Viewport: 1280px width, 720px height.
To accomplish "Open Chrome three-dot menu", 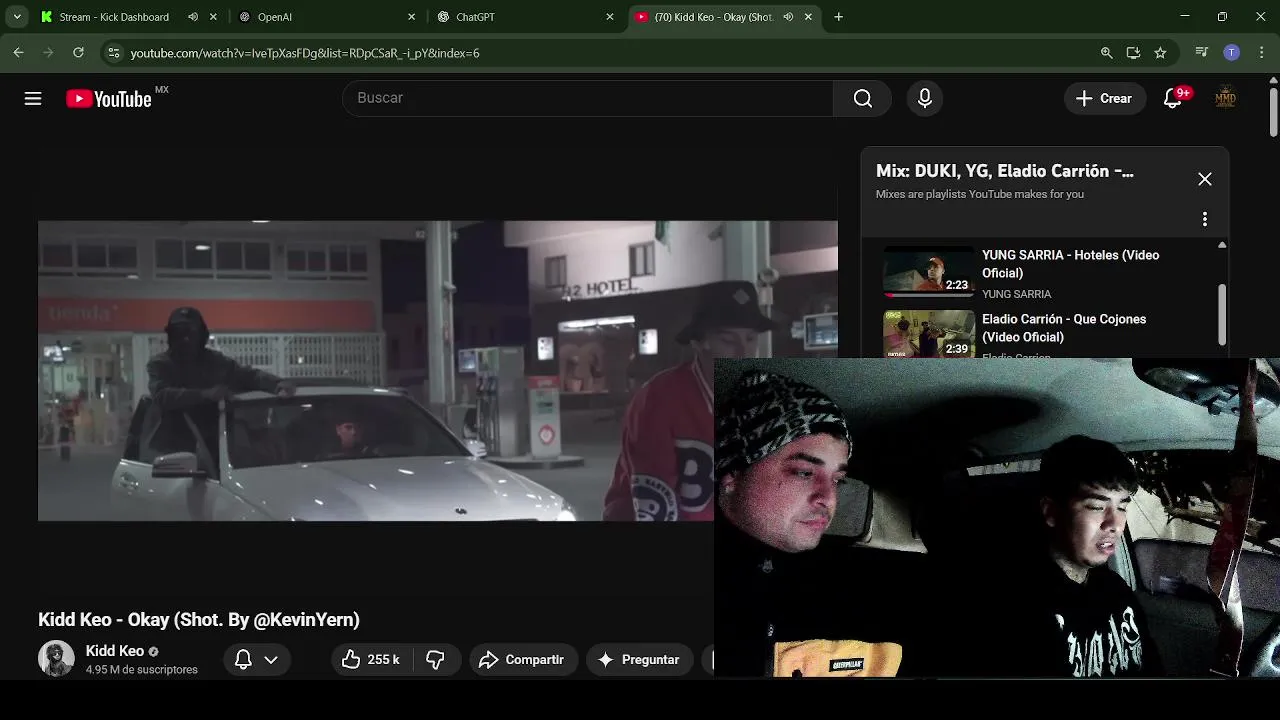I will point(1262,53).
